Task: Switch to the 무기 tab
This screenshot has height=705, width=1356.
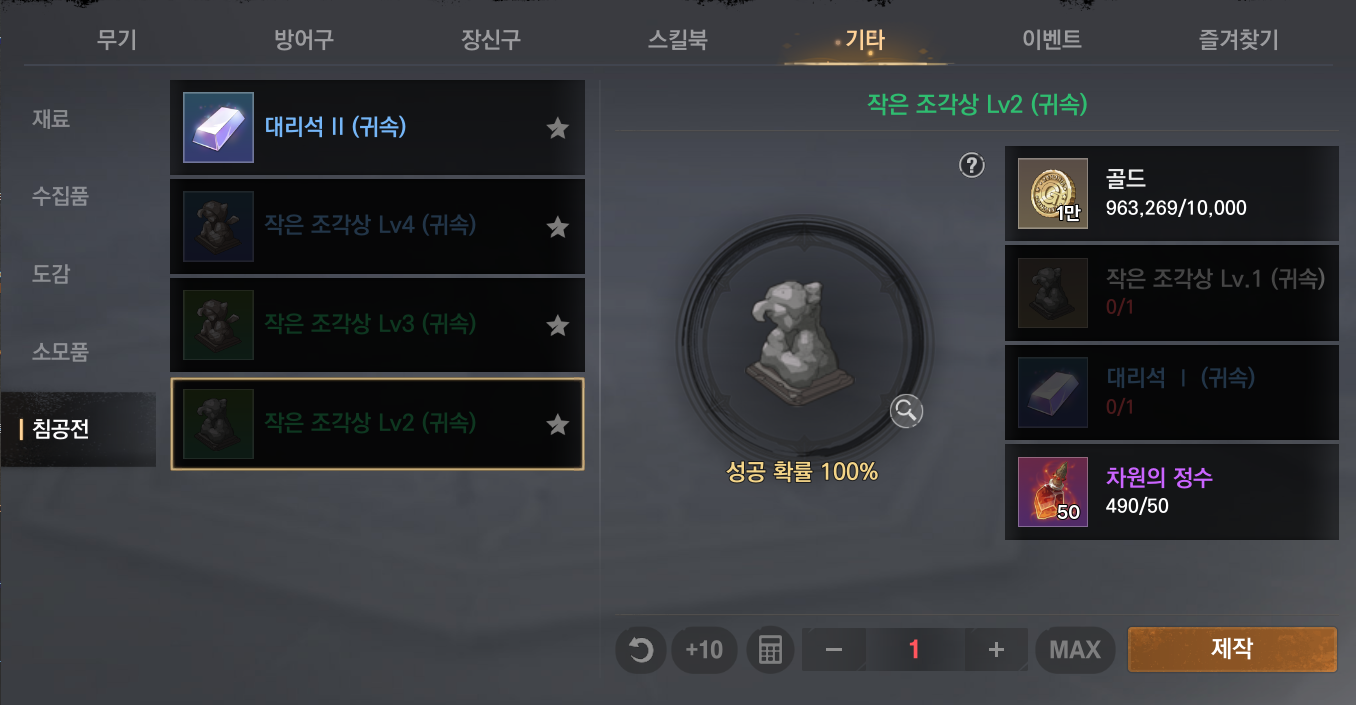Action: click(117, 41)
